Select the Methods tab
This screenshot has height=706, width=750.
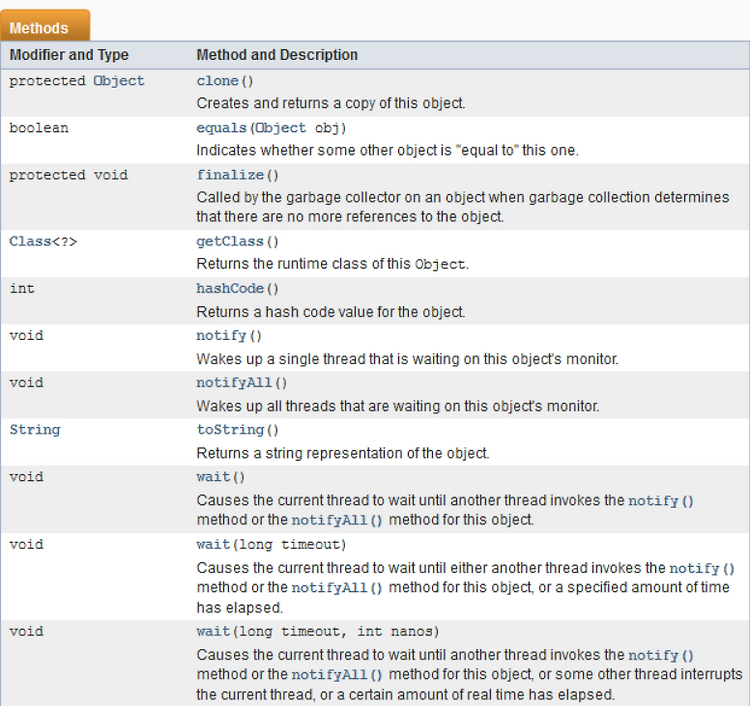click(45, 25)
